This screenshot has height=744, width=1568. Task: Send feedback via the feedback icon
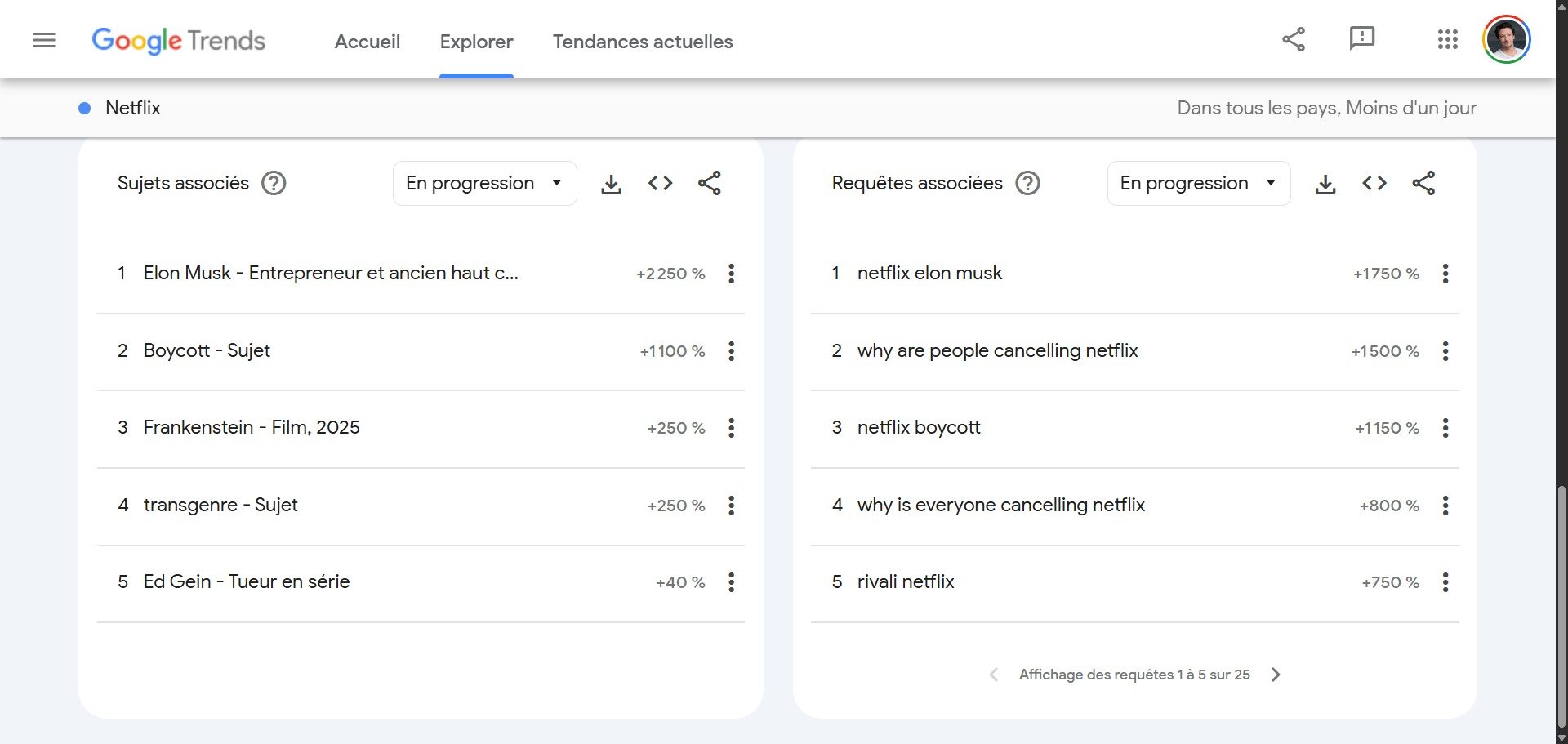click(1361, 38)
